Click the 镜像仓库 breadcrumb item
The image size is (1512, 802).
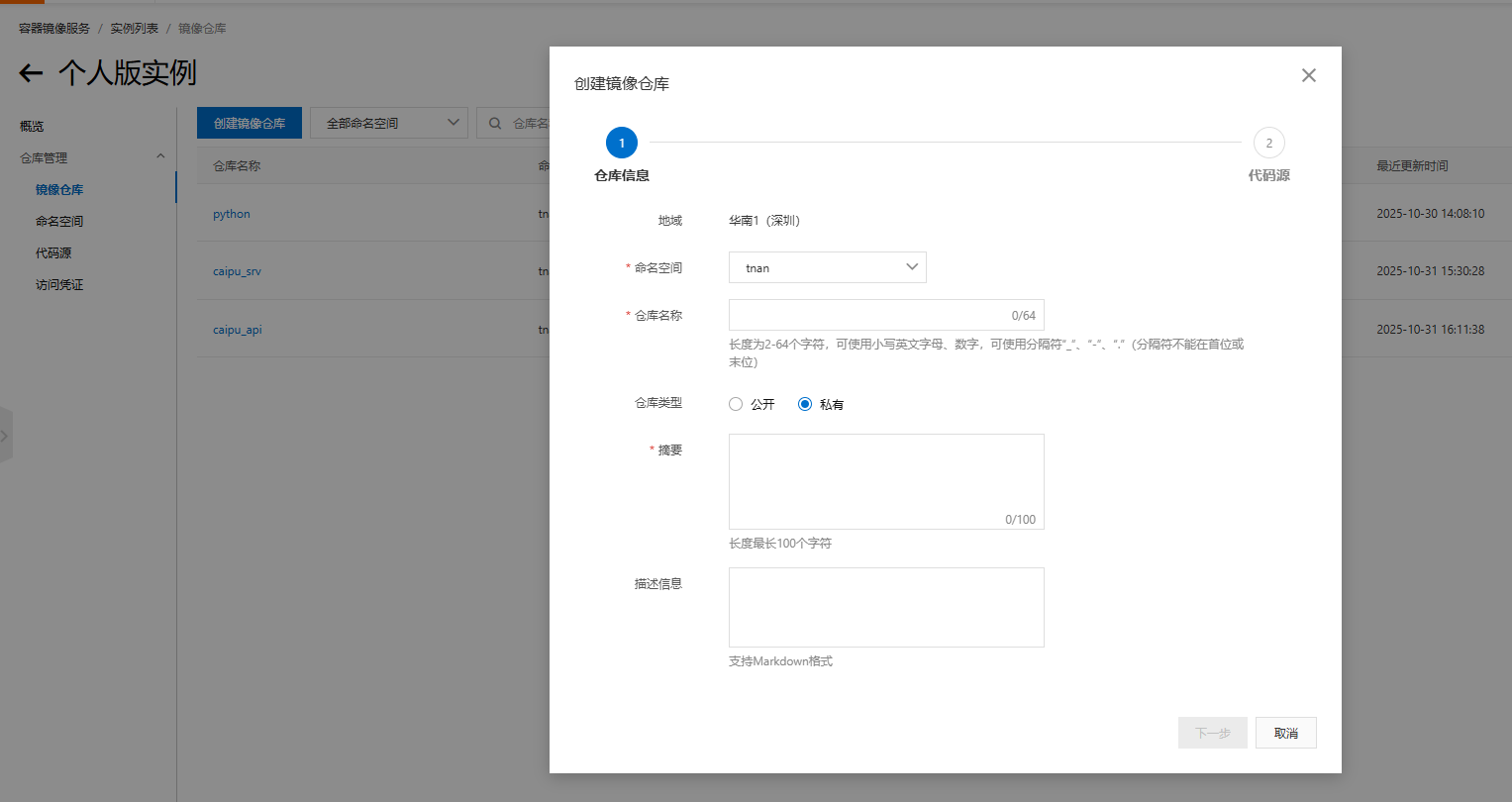pyautogui.click(x=201, y=27)
